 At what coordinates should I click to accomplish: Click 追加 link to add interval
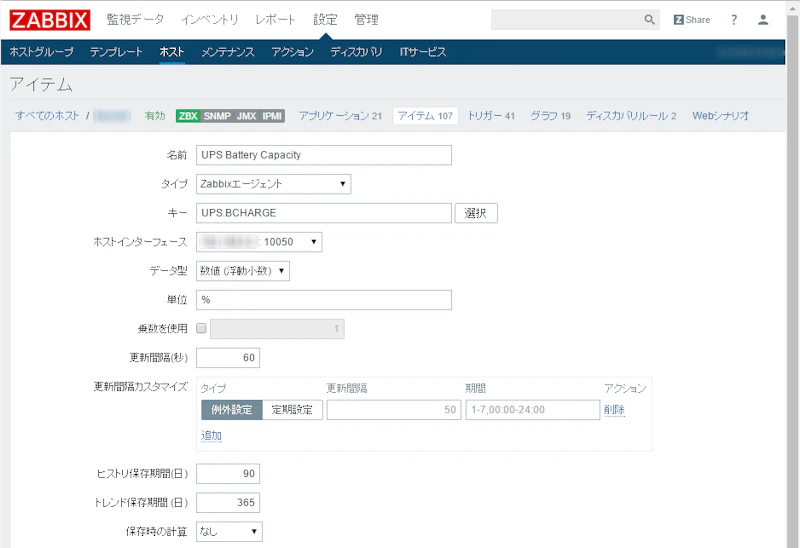211,435
